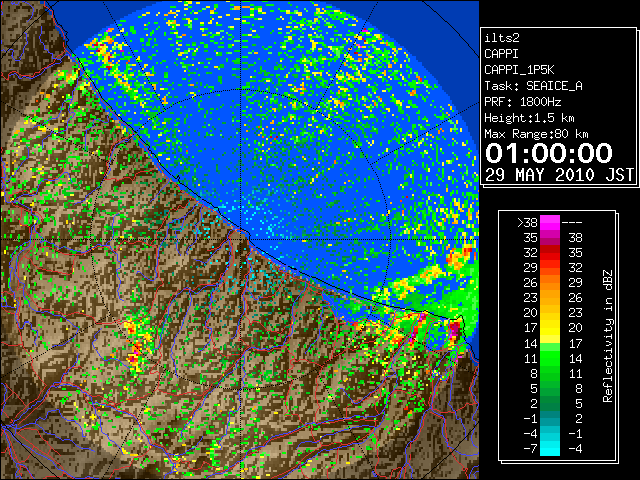The width and height of the screenshot is (640, 480).
Task: Click the magenta '>38' legend color
Action: pos(549,222)
